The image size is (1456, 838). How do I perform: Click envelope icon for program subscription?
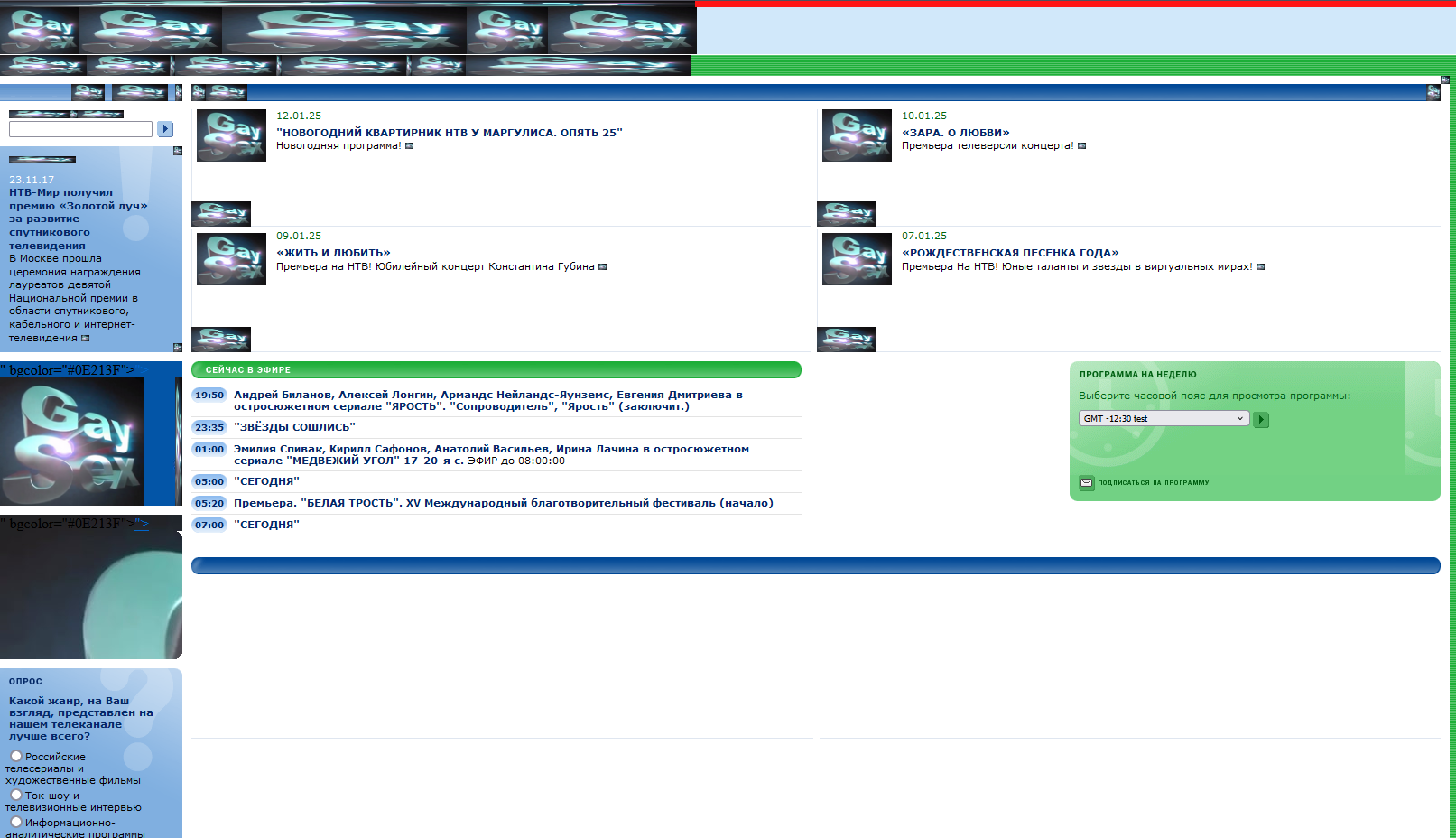tap(1087, 483)
